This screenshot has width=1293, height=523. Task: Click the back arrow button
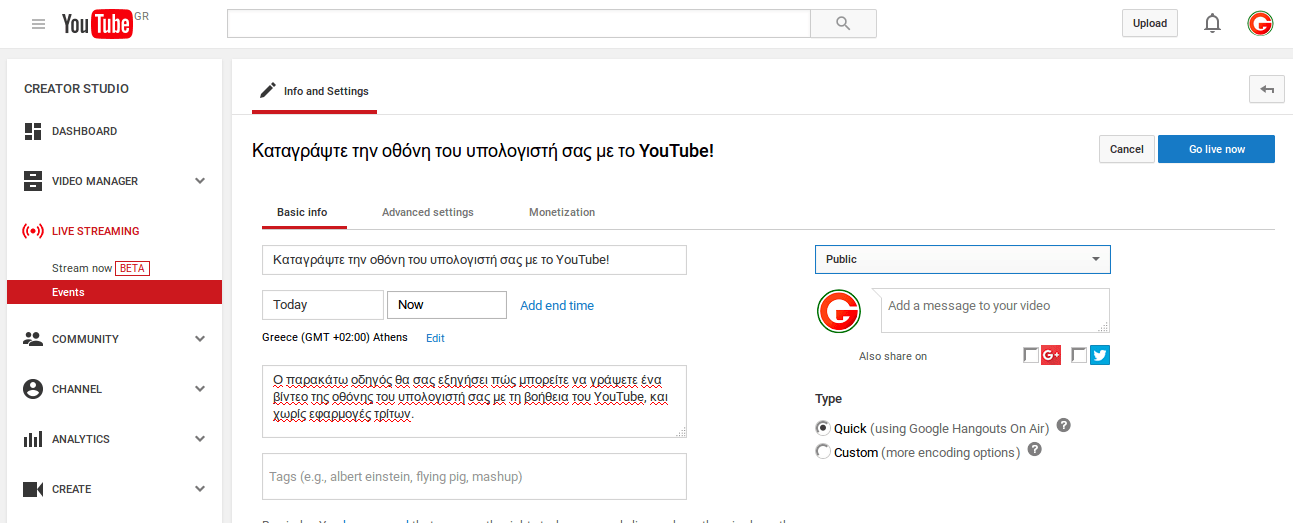(x=1266, y=89)
